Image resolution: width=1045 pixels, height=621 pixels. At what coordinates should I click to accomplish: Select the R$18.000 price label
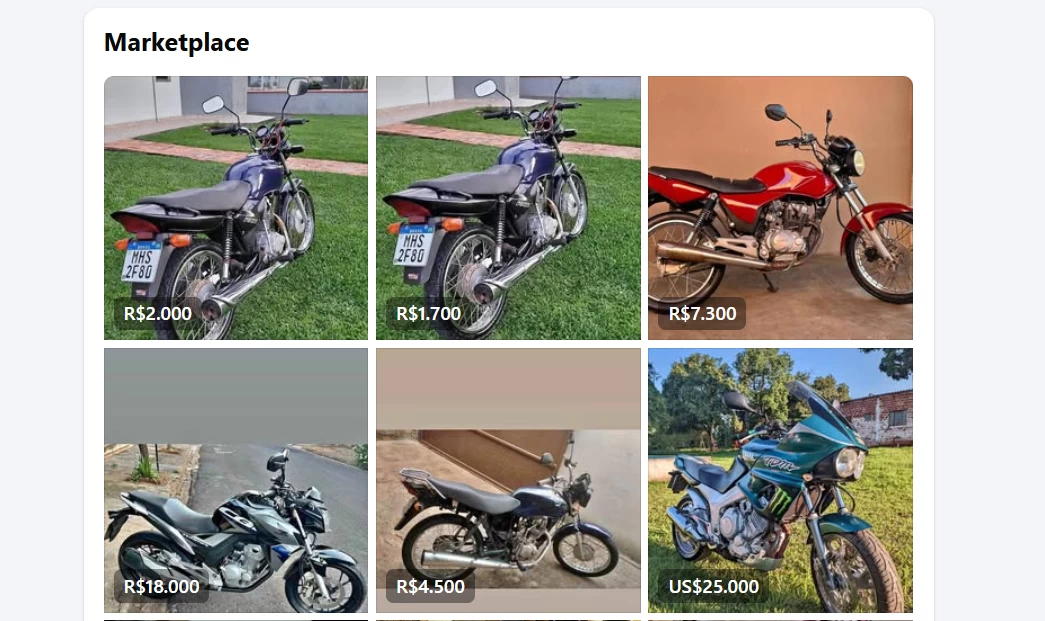[x=161, y=587]
